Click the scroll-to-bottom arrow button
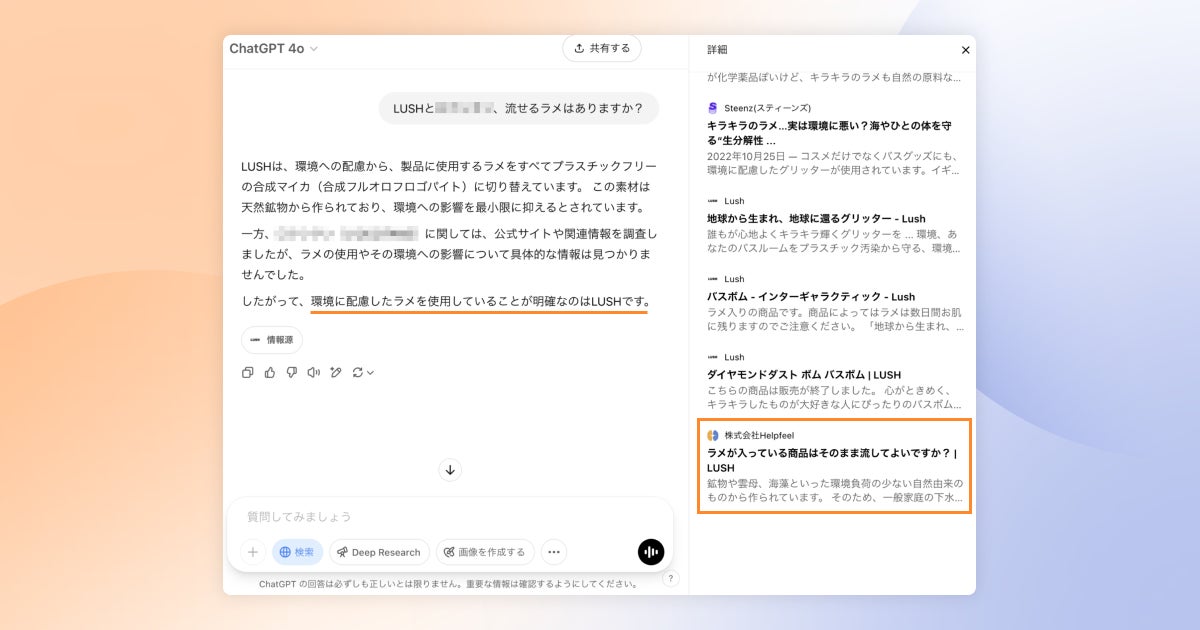This screenshot has height=630, width=1200. pos(450,470)
